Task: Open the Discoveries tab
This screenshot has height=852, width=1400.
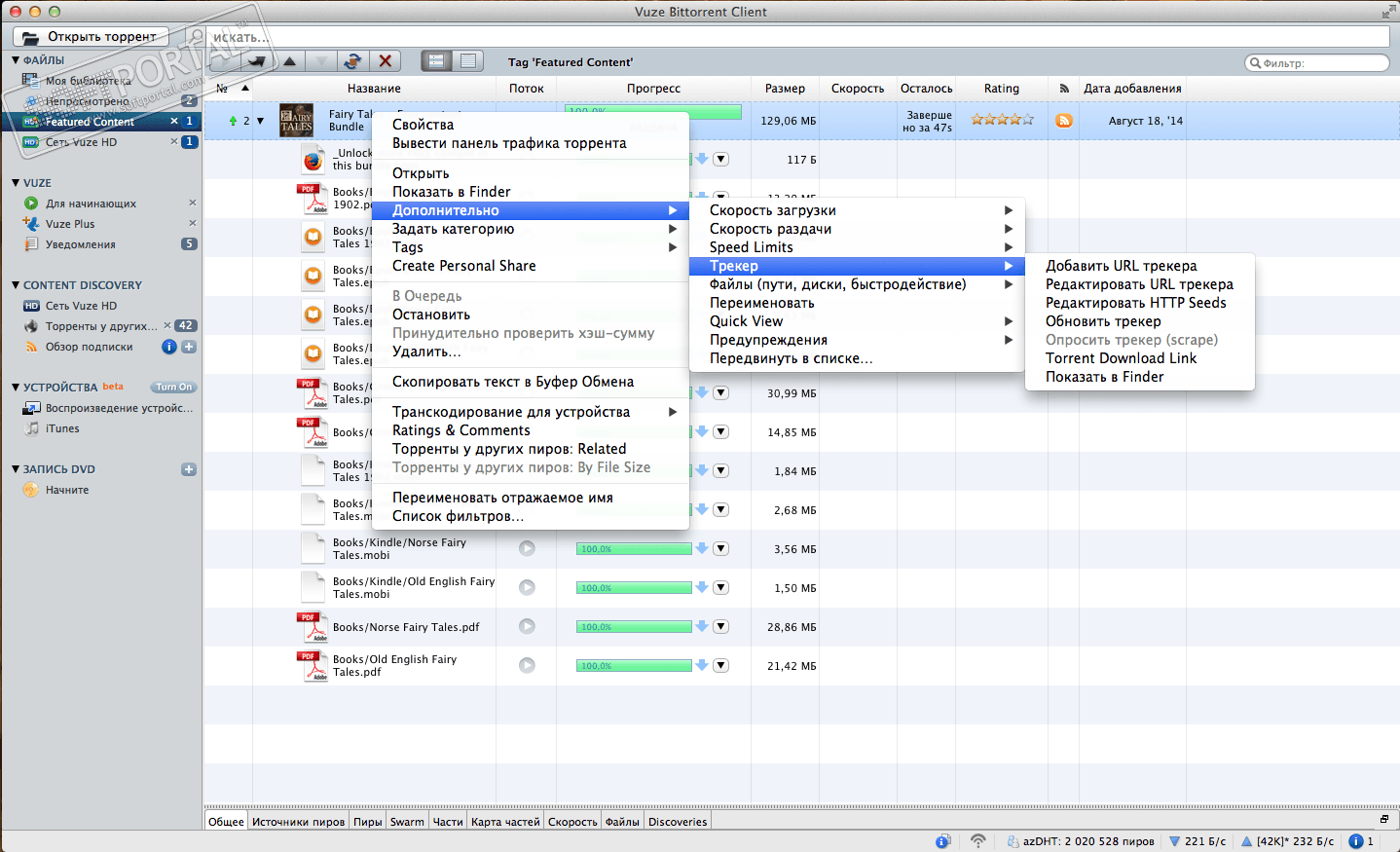Action: click(678, 822)
